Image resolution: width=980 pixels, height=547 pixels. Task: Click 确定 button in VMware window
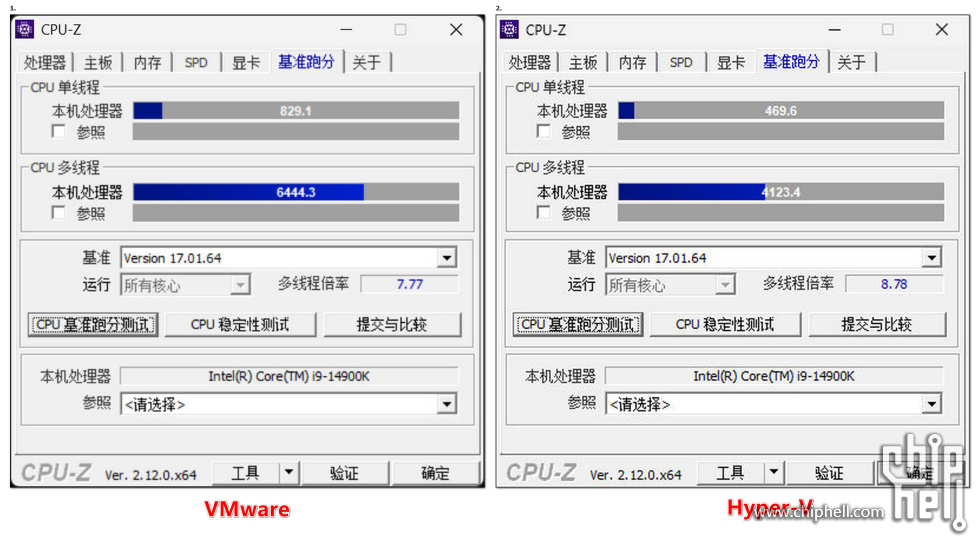pyautogui.click(x=435, y=473)
